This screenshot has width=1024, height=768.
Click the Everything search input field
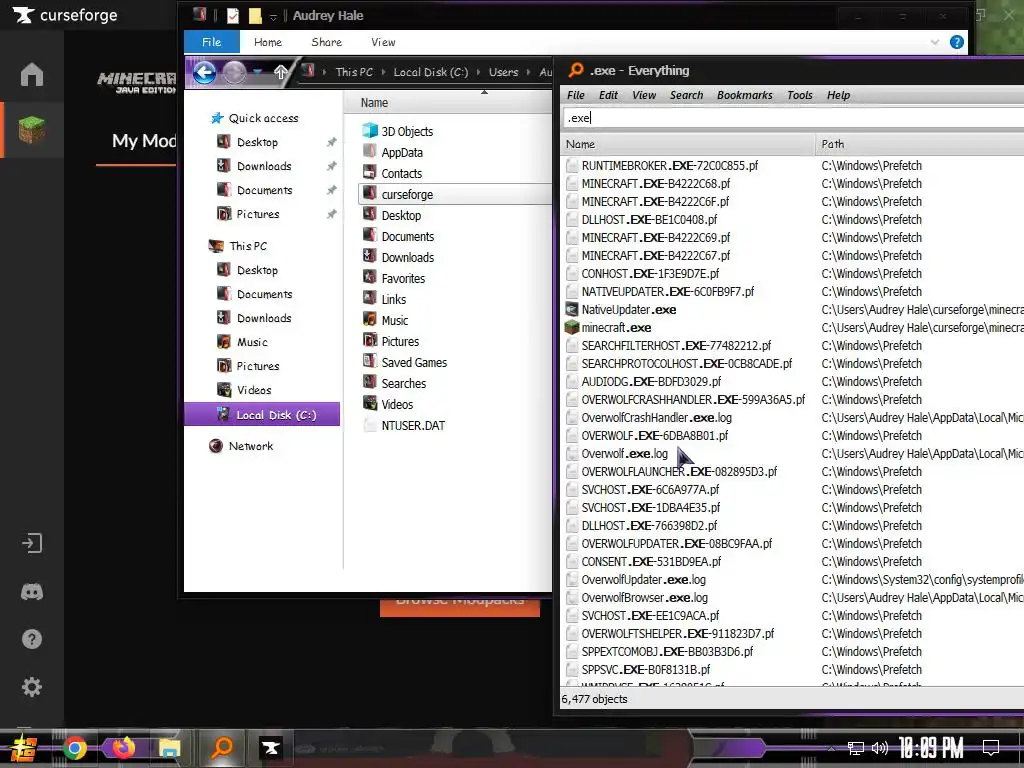(x=793, y=118)
